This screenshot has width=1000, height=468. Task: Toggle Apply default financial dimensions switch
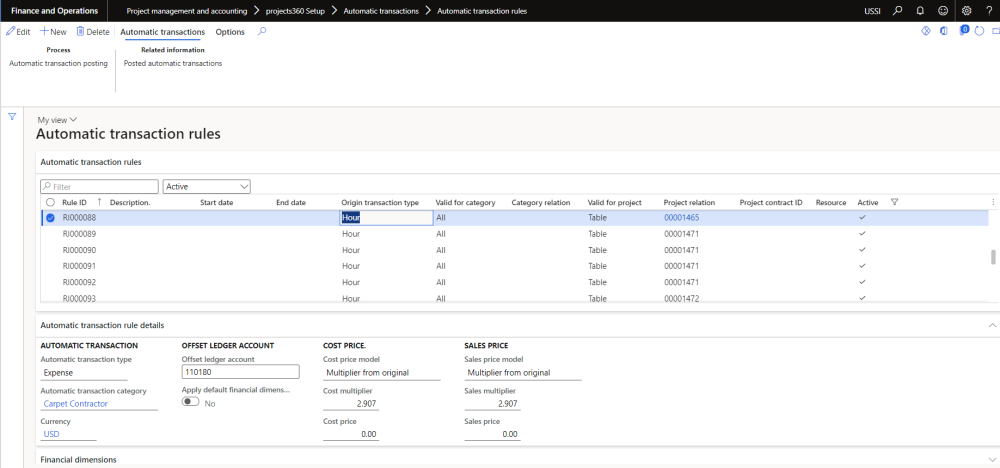click(190, 402)
